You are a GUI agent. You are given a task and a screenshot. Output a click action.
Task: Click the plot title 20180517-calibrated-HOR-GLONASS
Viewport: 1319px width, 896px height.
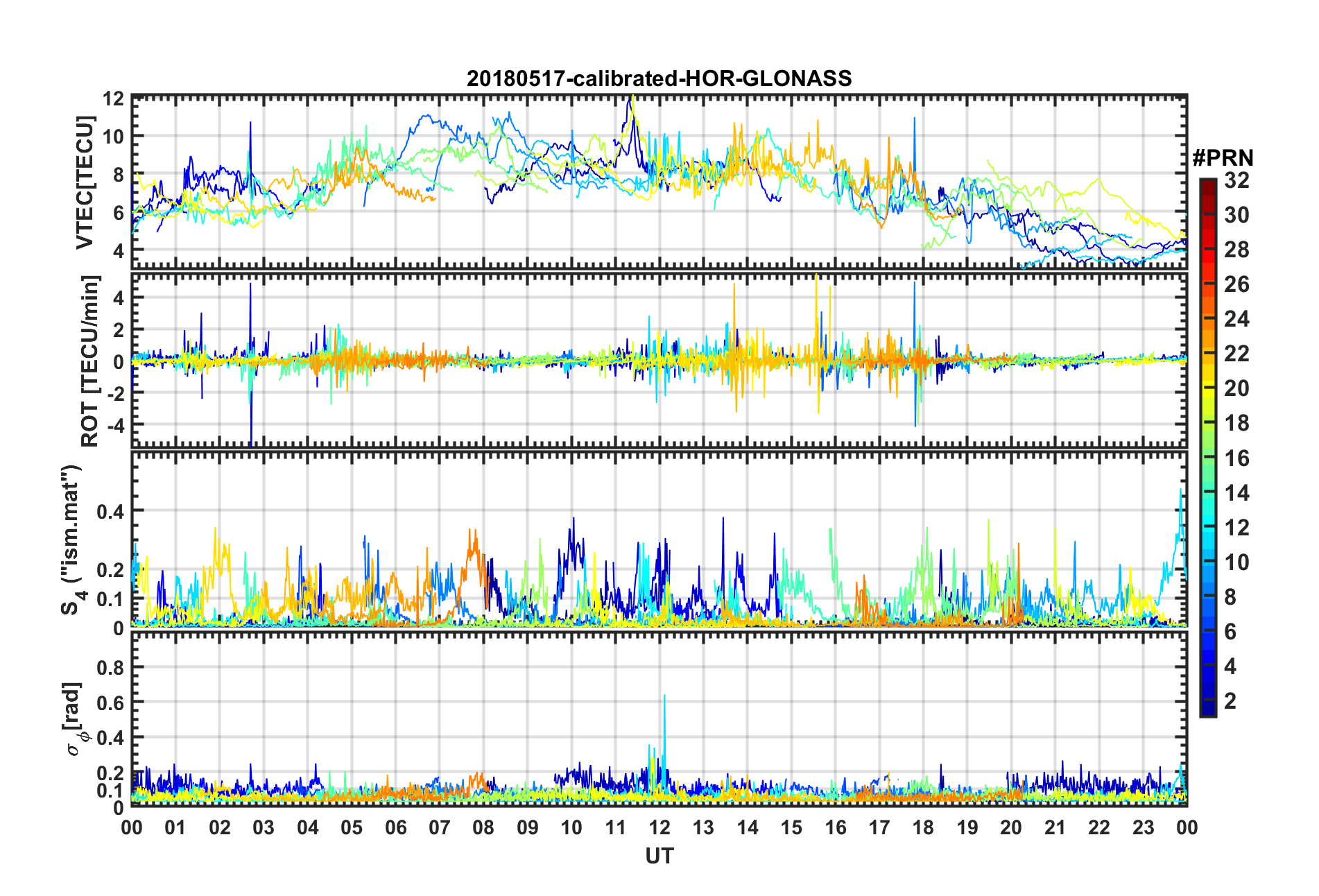coord(659,78)
